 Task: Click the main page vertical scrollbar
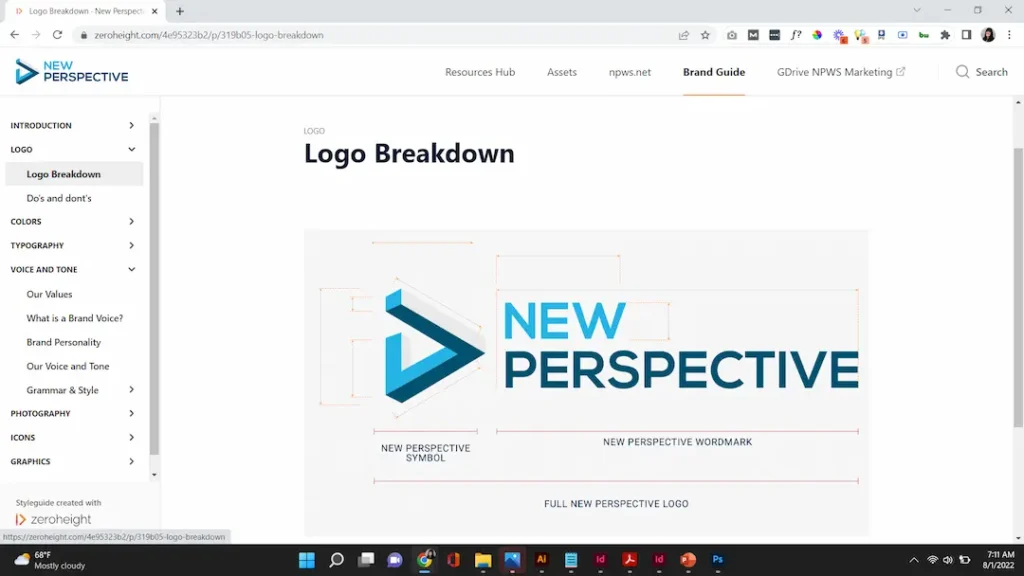click(1018, 287)
